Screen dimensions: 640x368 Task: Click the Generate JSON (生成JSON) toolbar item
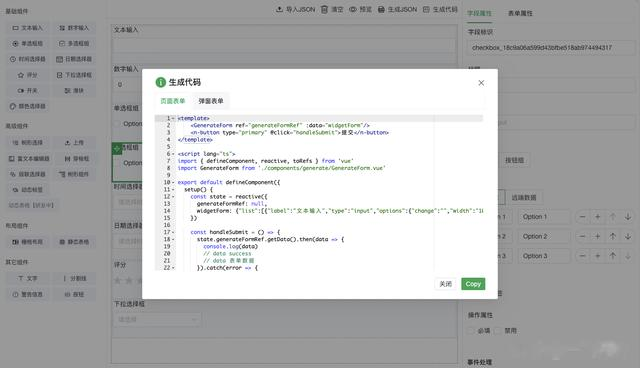pyautogui.click(x=398, y=9)
